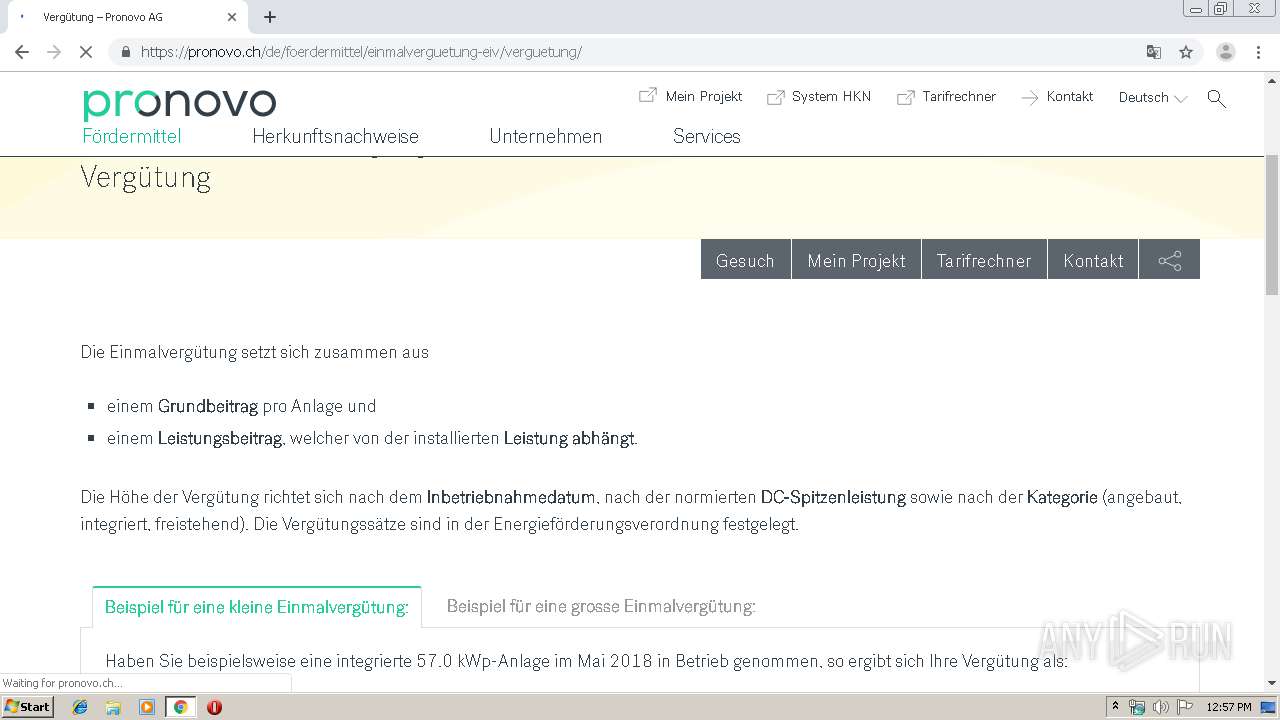The image size is (1280, 720).
Task: Click the scrollbar down arrow
Action: pos(1272,683)
